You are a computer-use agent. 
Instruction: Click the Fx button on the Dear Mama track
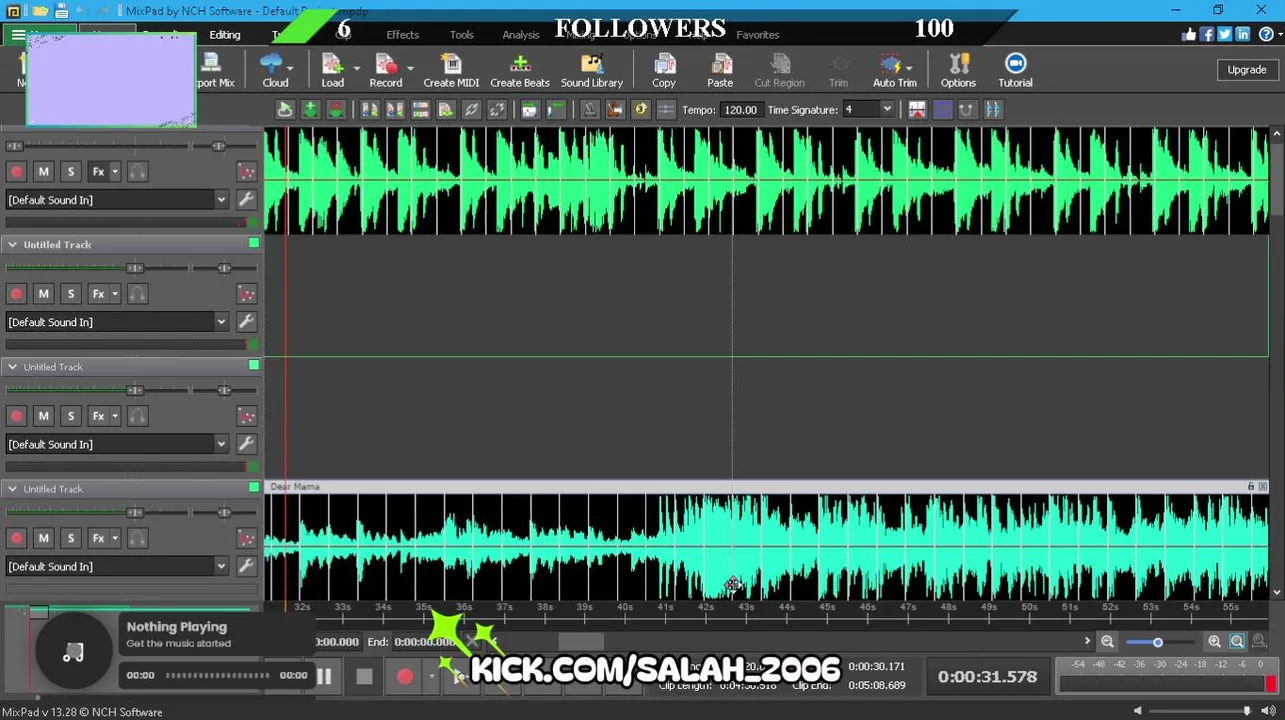click(x=98, y=538)
